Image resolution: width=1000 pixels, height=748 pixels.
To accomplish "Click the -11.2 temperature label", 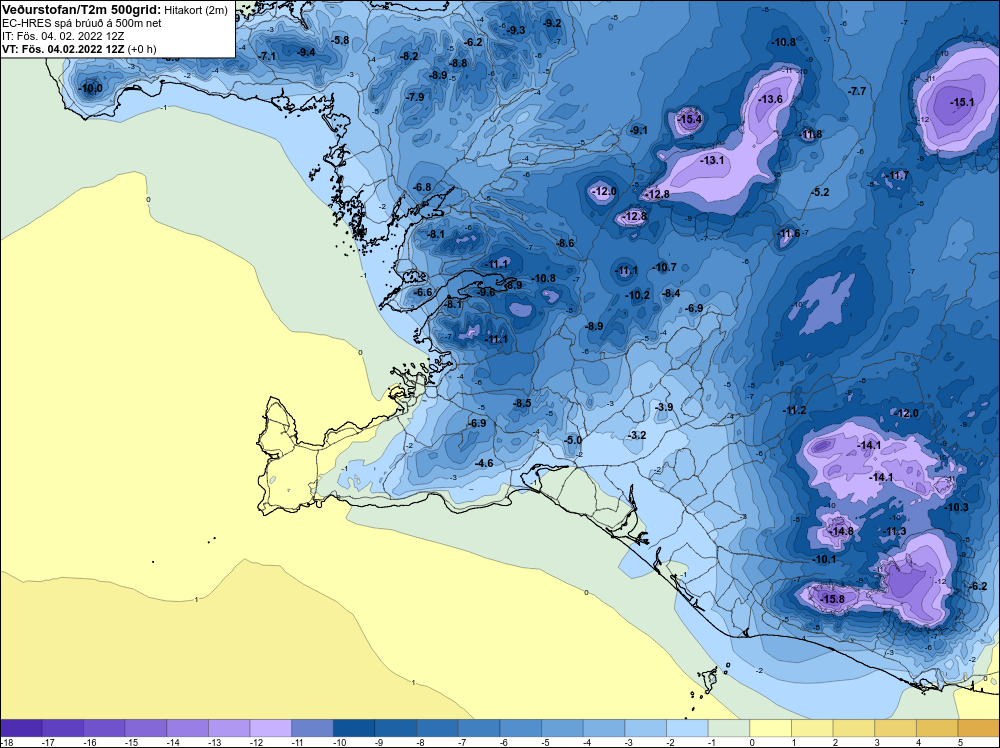I will tap(795, 410).
